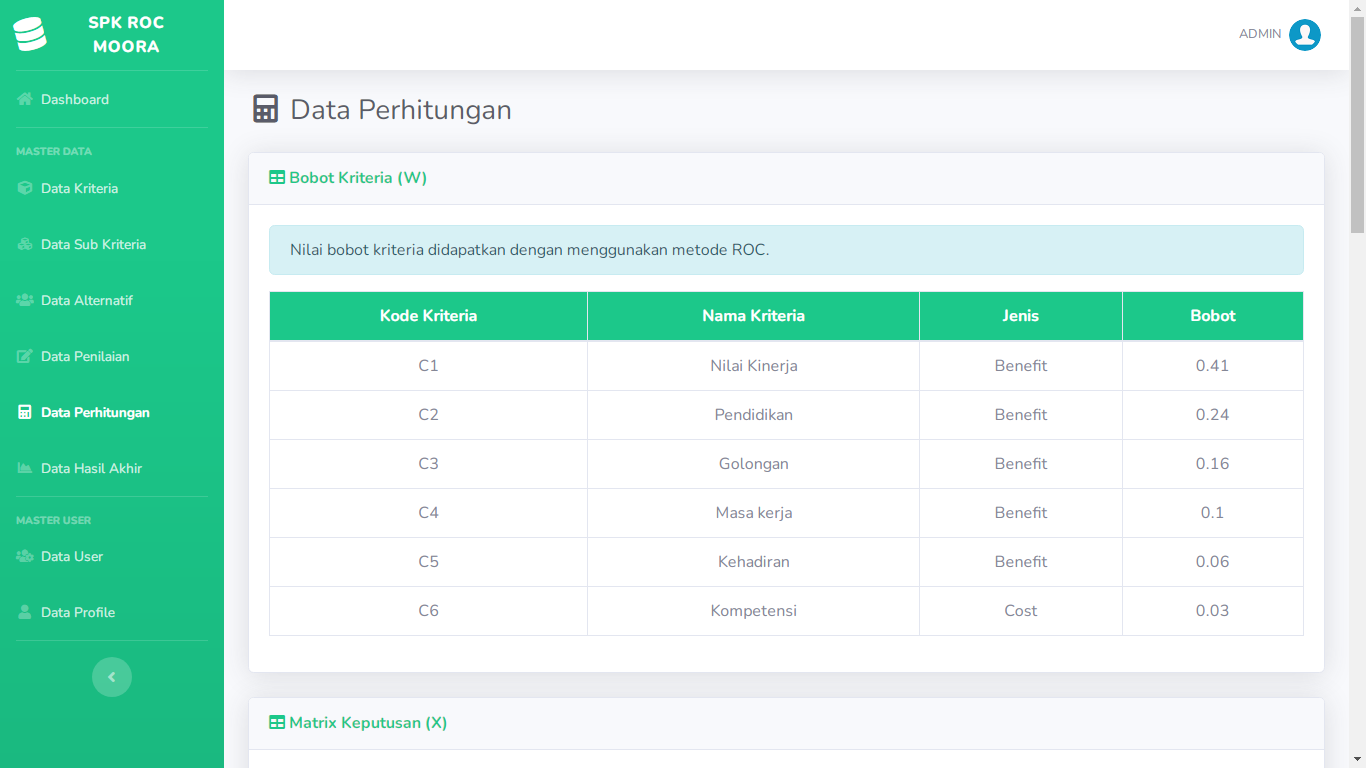The width and height of the screenshot is (1366, 768).
Task: Click the SPK ROC MOORA brand link
Action: pyautogui.click(x=112, y=35)
